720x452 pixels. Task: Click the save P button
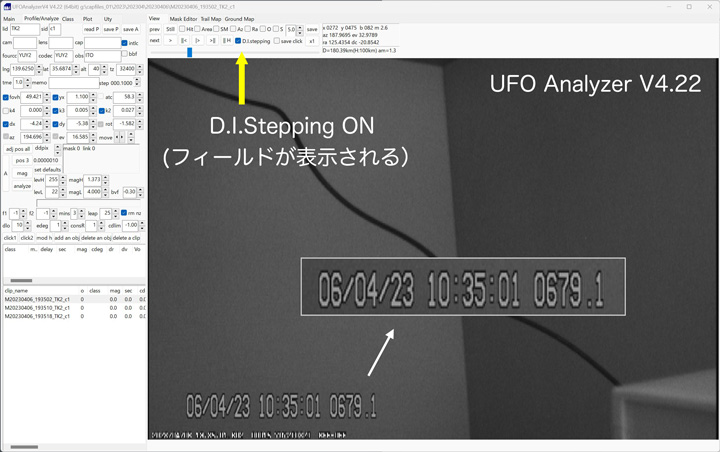[111, 29]
